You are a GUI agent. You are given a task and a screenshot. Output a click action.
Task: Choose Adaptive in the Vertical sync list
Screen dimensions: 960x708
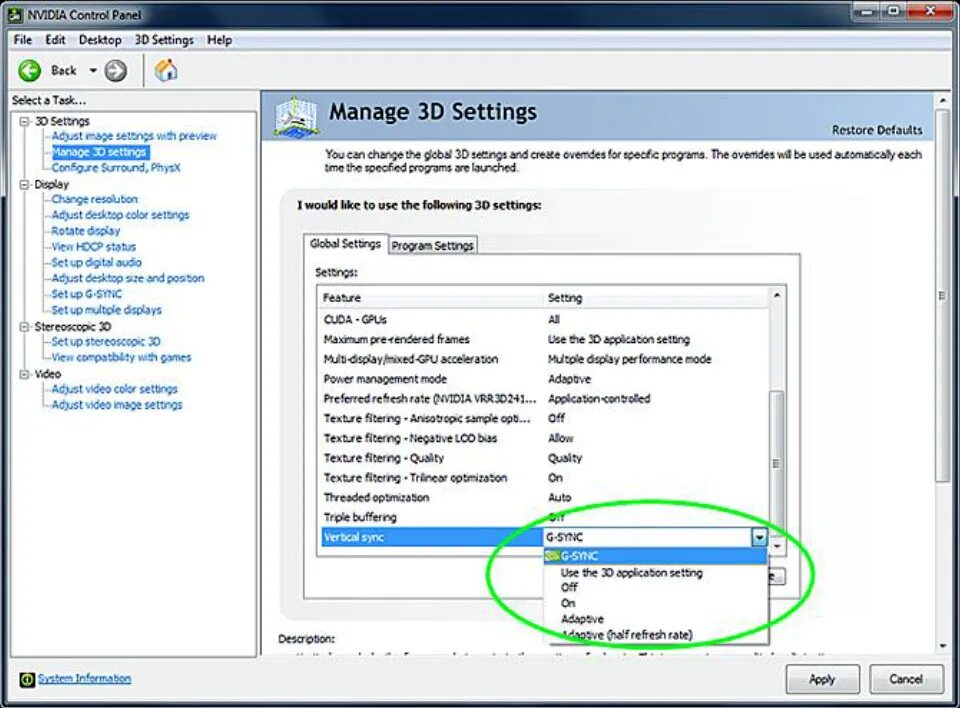pos(655,619)
